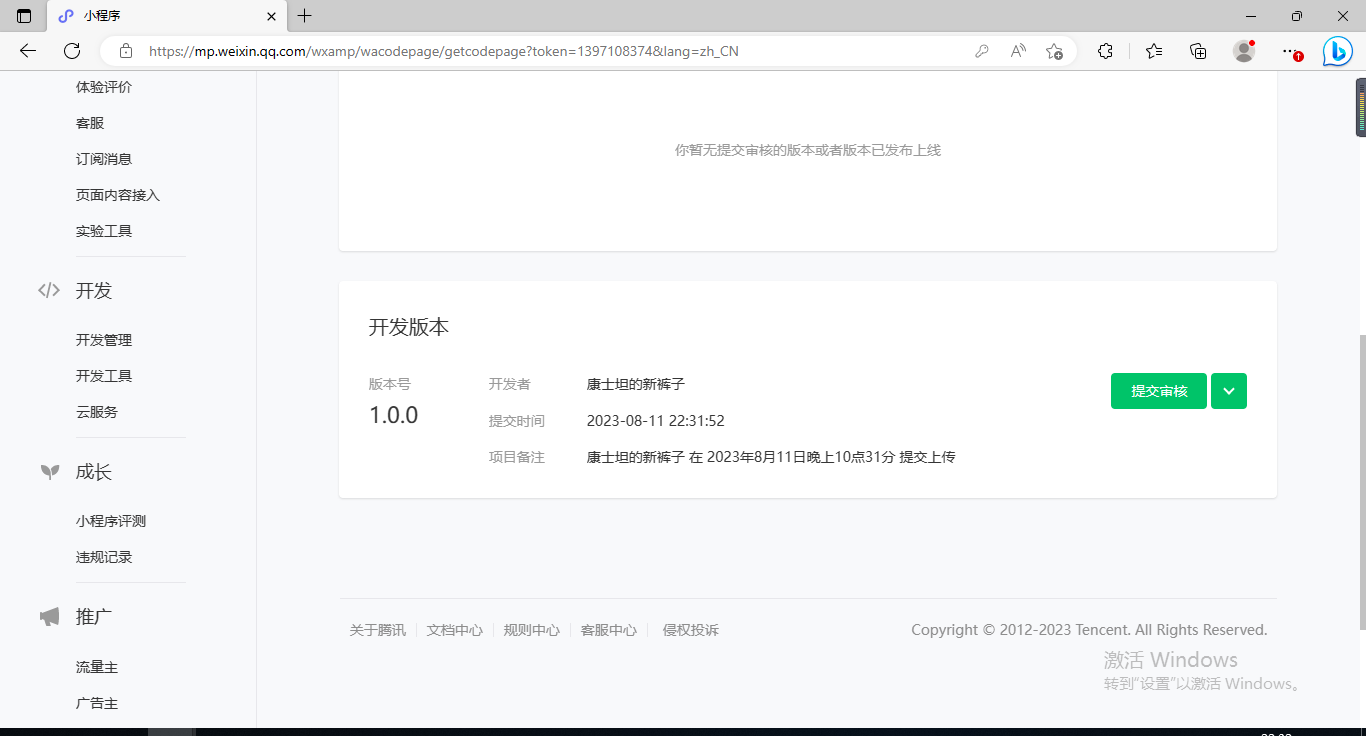Click the address bar URL
Image resolution: width=1366 pixels, height=736 pixels.
444,51
